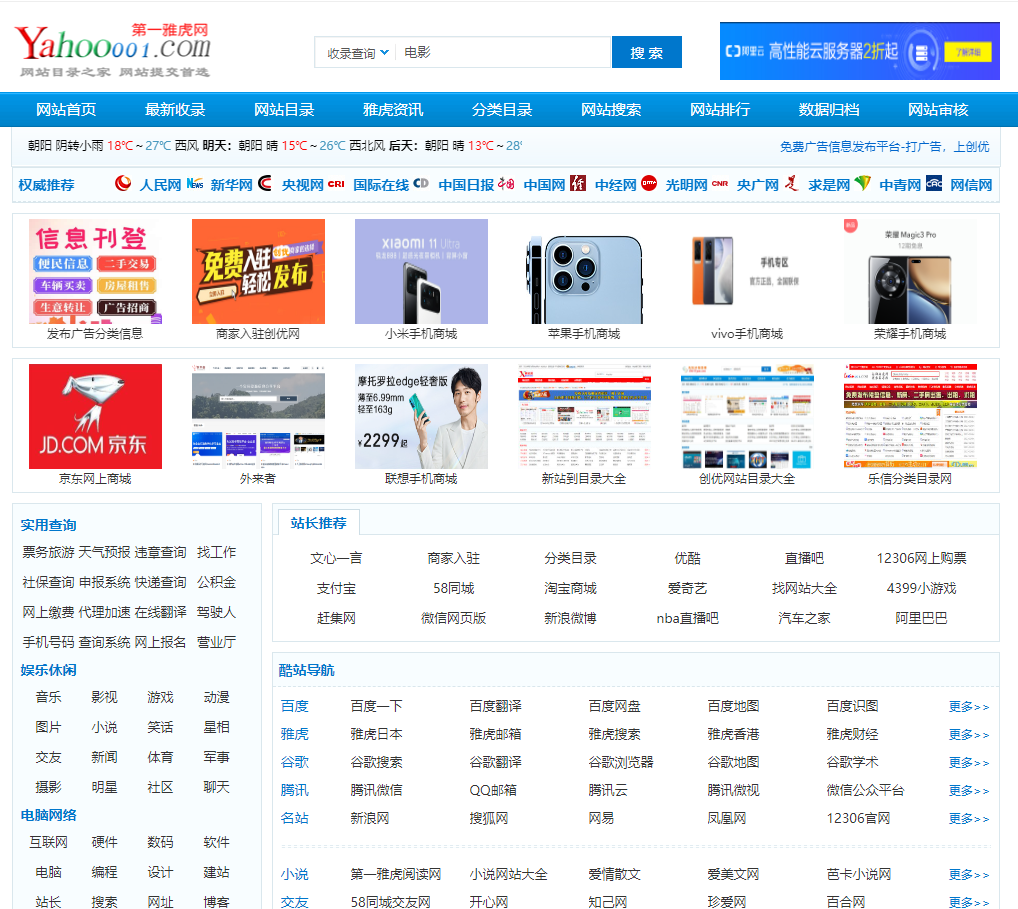Open the 实用查询 section heading
Image resolution: width=1018 pixels, height=909 pixels.
[x=49, y=525]
